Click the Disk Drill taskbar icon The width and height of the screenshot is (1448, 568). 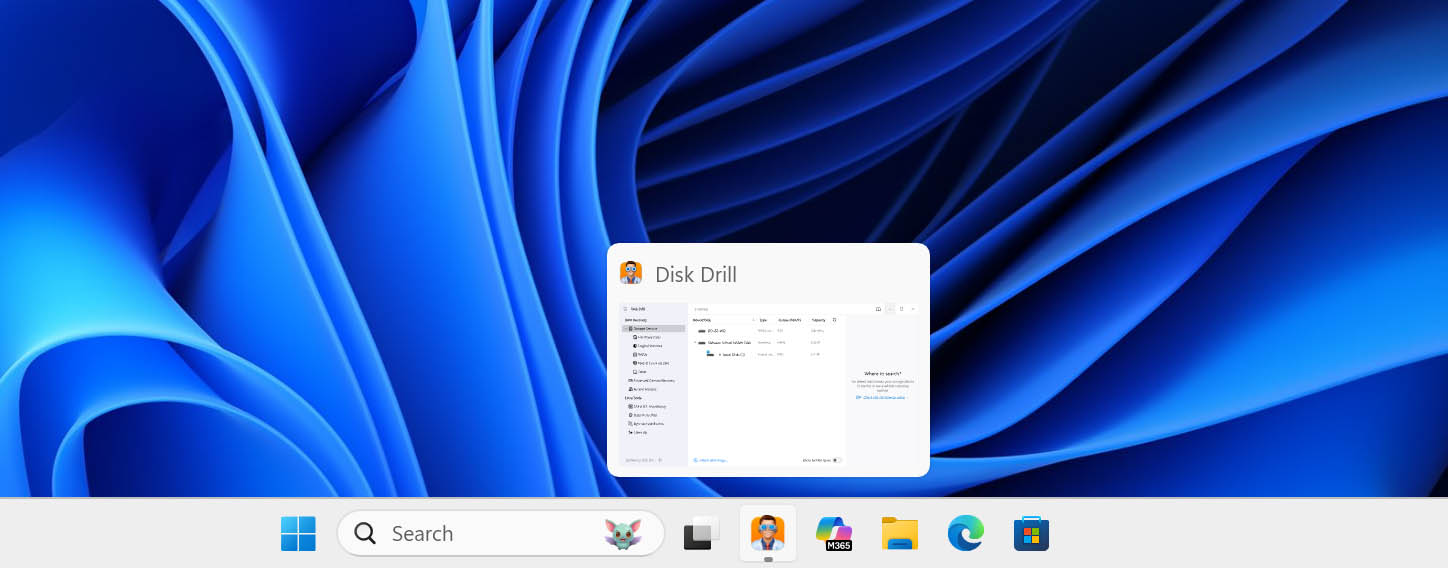(768, 533)
